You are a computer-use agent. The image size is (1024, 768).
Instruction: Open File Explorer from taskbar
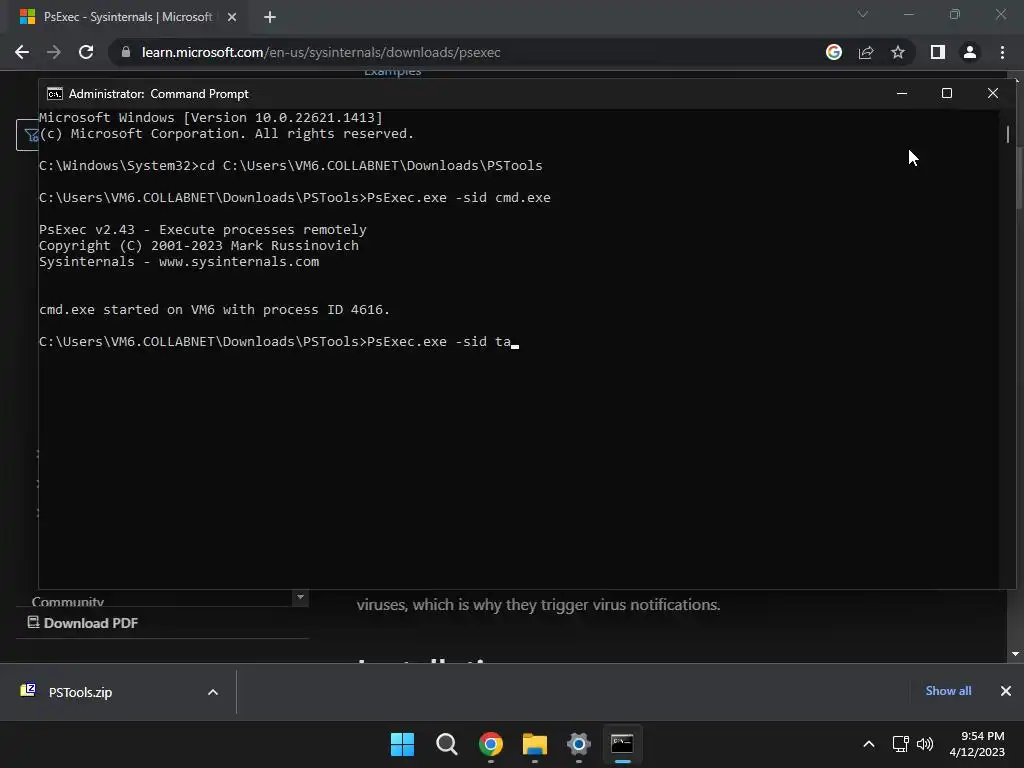click(534, 744)
